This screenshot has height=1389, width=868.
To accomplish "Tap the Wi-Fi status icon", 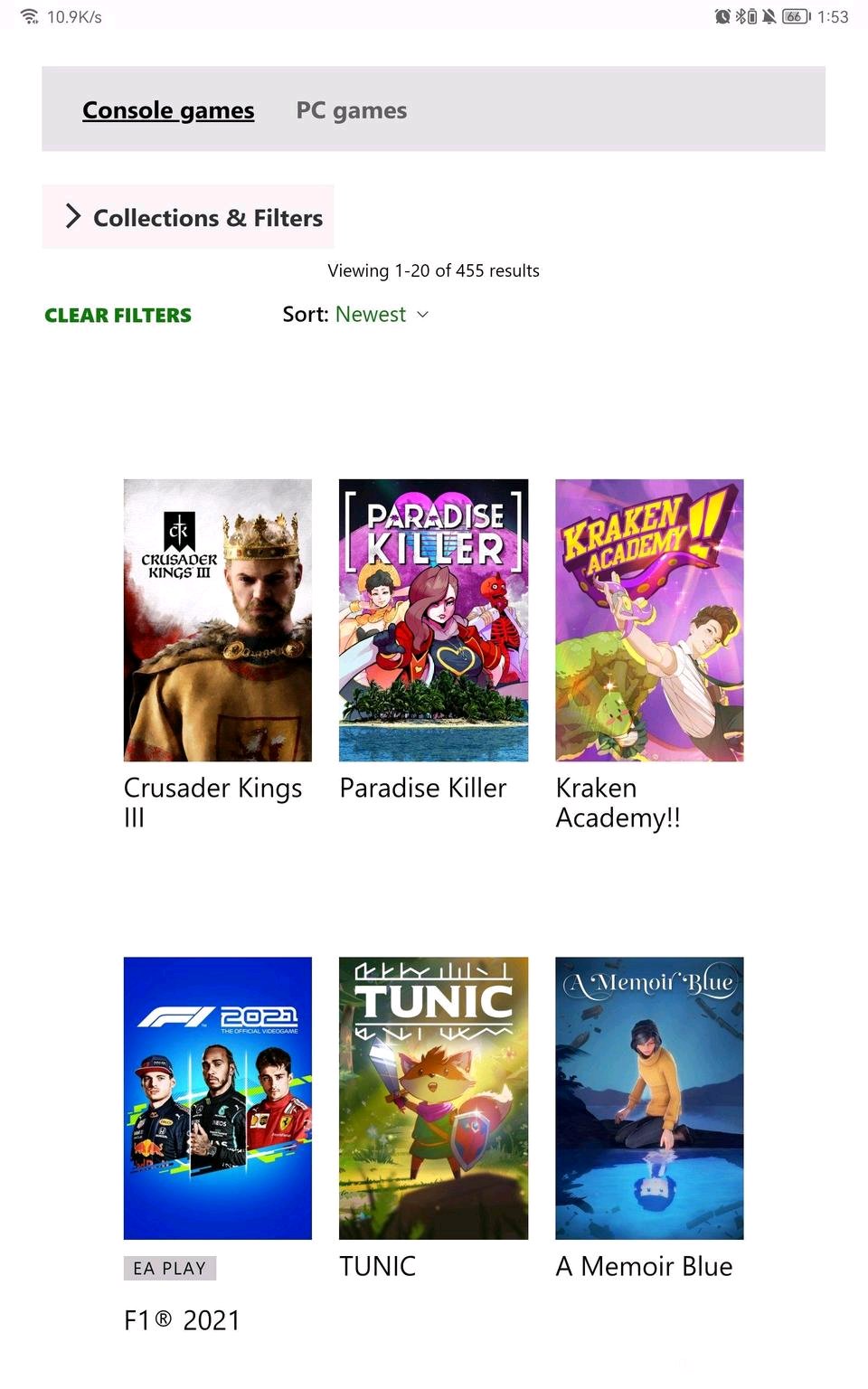I will (x=29, y=16).
